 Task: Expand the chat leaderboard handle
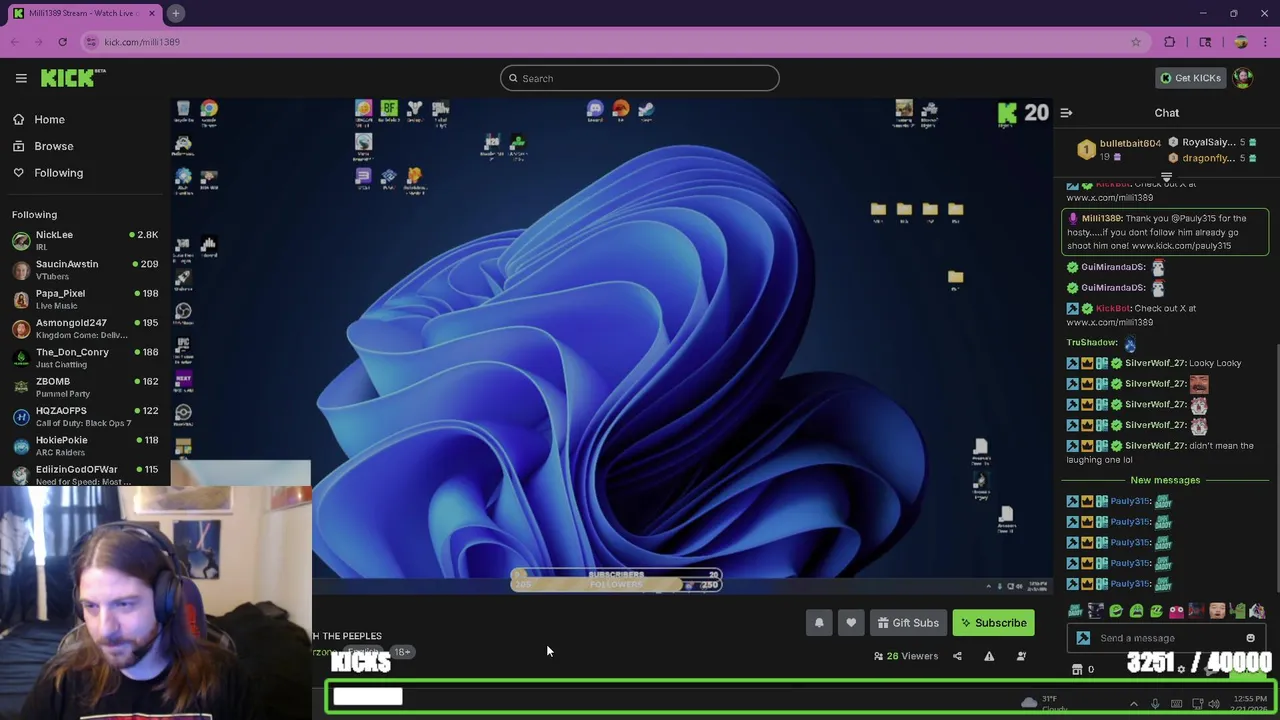1166,177
